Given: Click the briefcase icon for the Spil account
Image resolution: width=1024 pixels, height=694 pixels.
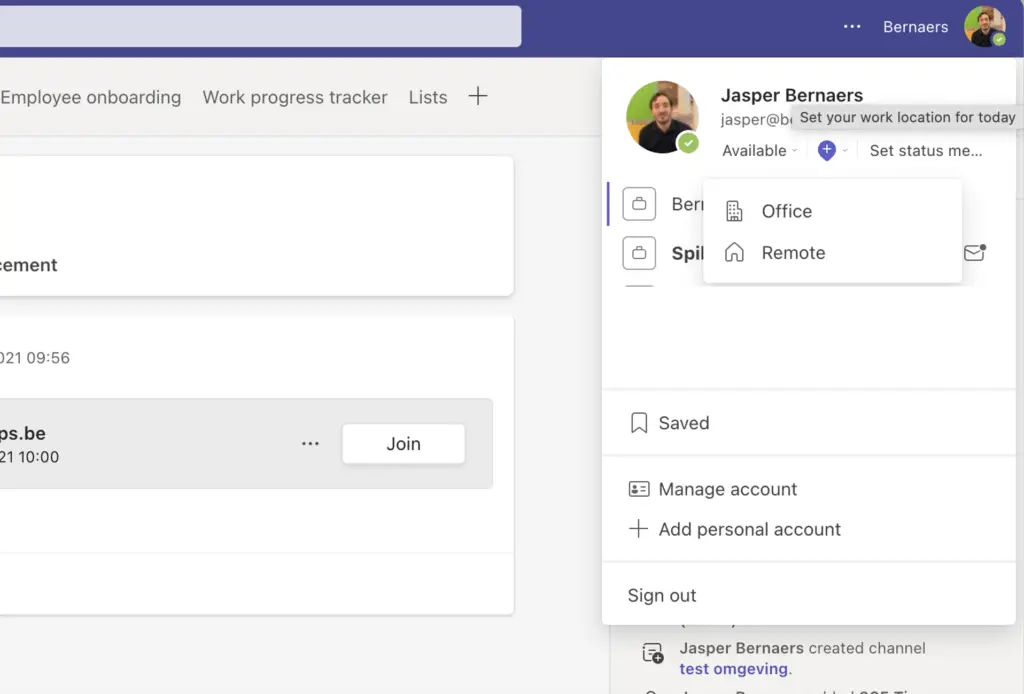Looking at the screenshot, I should coord(639,253).
